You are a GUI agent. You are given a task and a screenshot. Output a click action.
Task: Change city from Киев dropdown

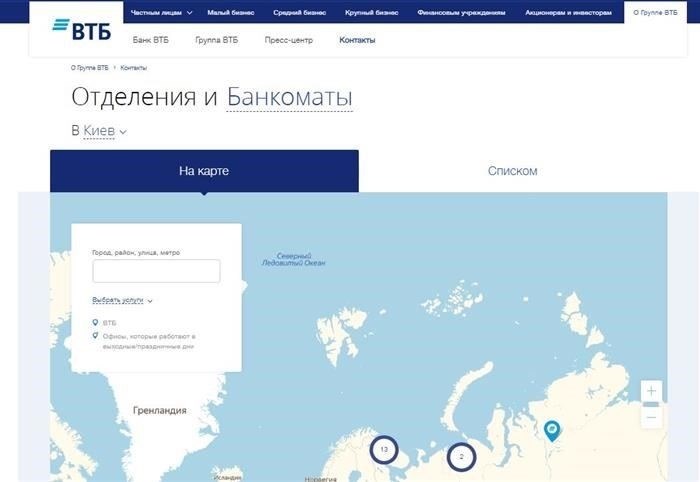click(104, 131)
